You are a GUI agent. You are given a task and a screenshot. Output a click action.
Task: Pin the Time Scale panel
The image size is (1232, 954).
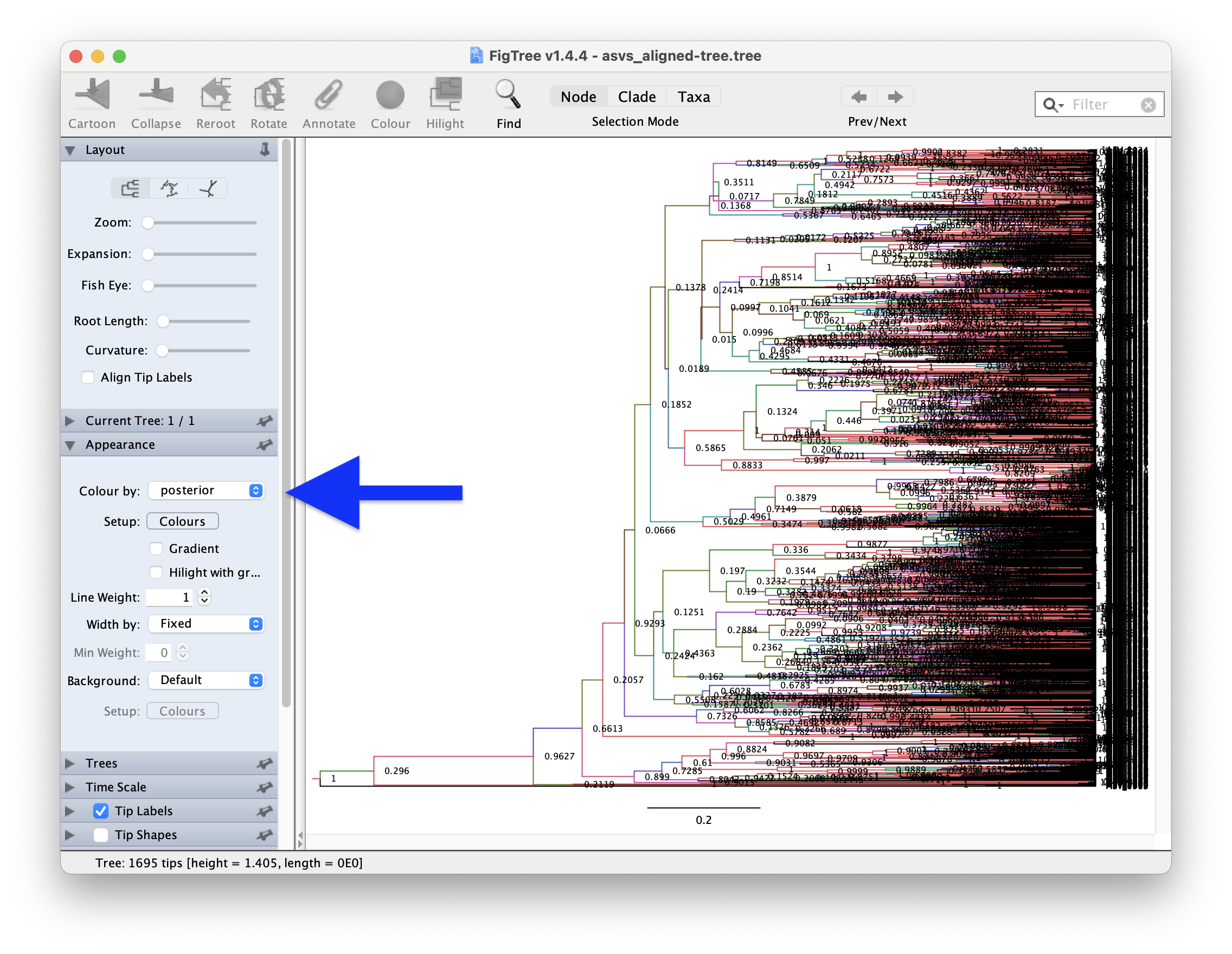tap(265, 787)
